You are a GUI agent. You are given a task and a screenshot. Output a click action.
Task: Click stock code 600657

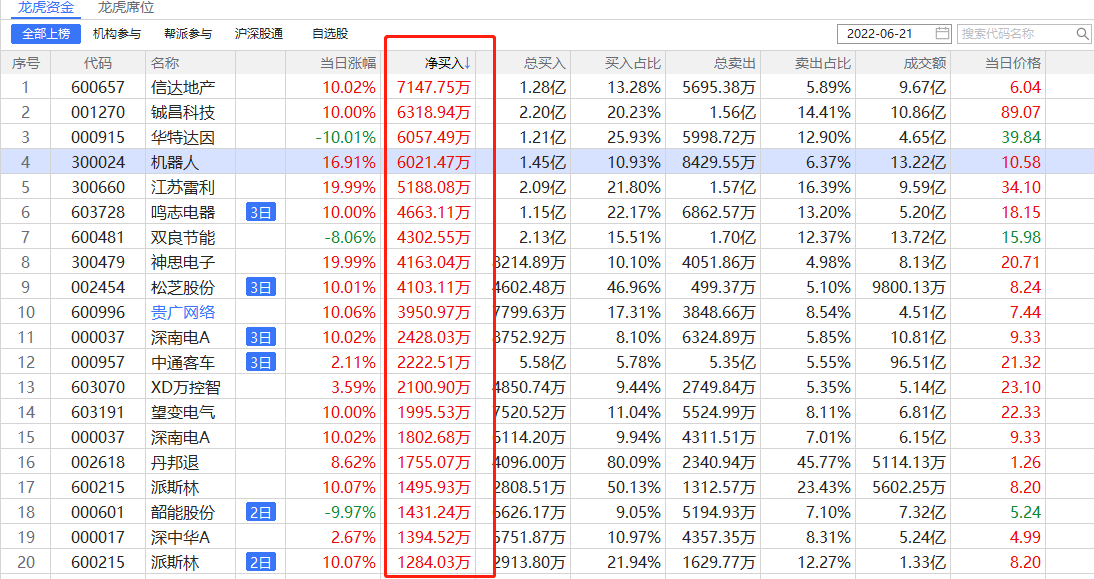pyautogui.click(x=98, y=87)
